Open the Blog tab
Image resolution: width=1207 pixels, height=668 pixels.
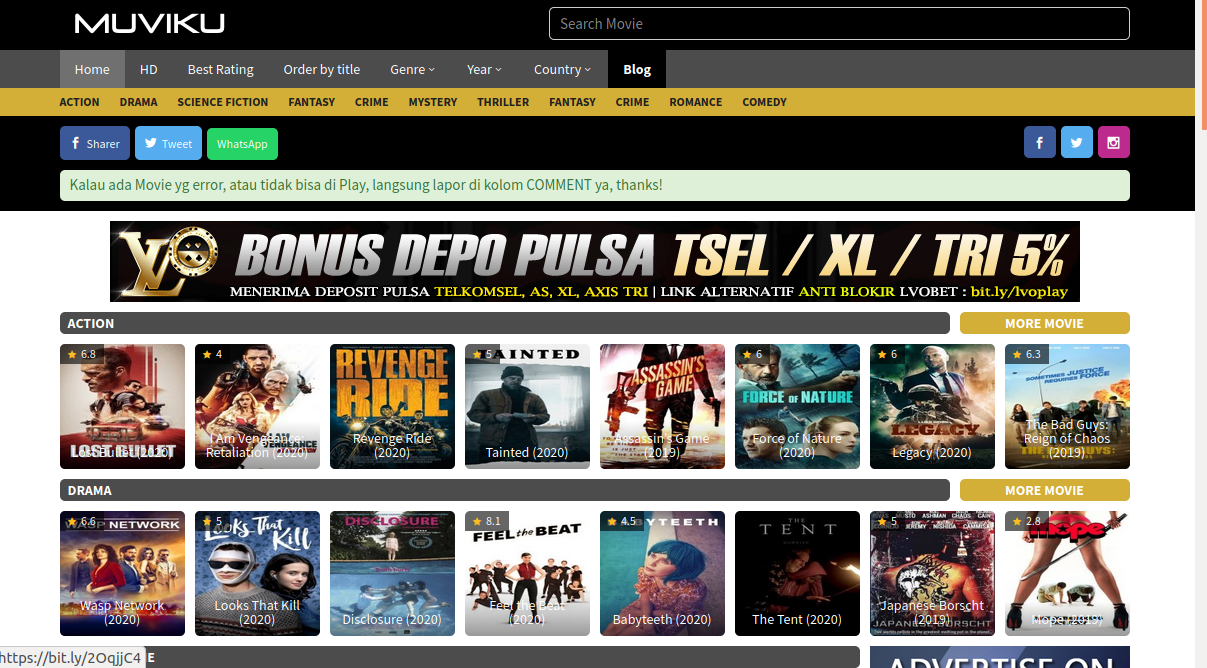coord(637,69)
